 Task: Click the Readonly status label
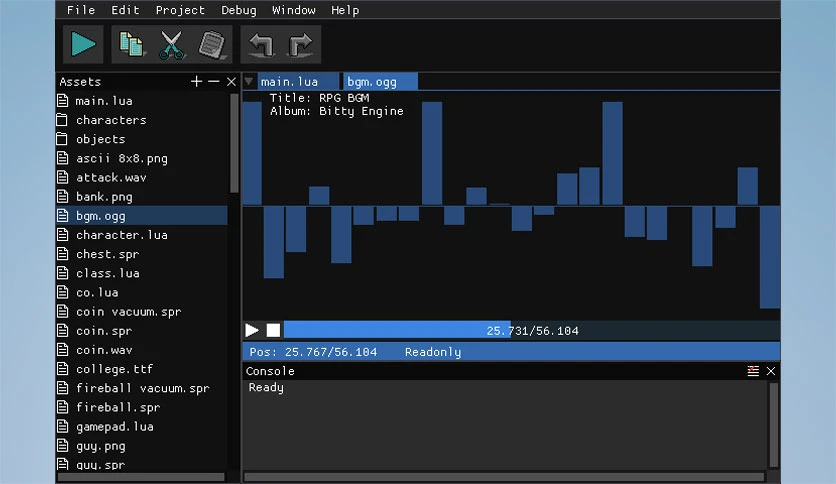click(x=433, y=352)
